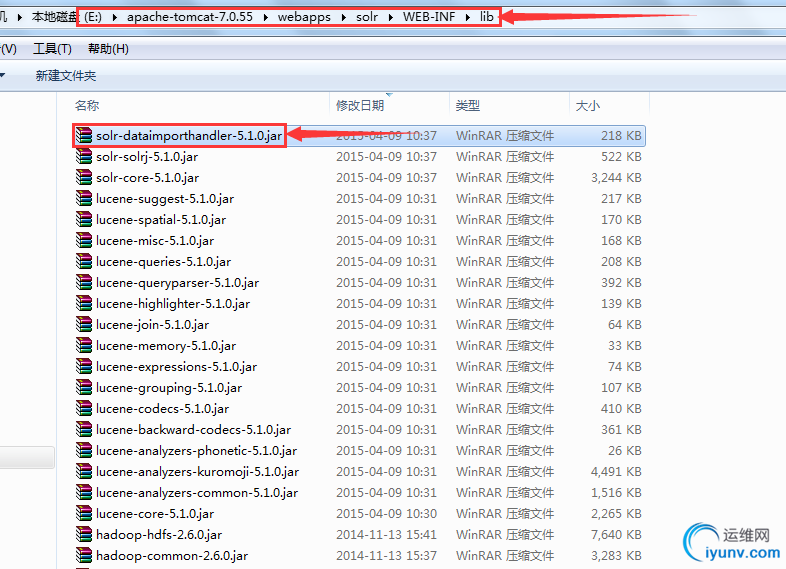786x569 pixels.
Task: Click the lucene-misc-5.1.0.jar archive icon
Action: pyautogui.click(x=84, y=241)
